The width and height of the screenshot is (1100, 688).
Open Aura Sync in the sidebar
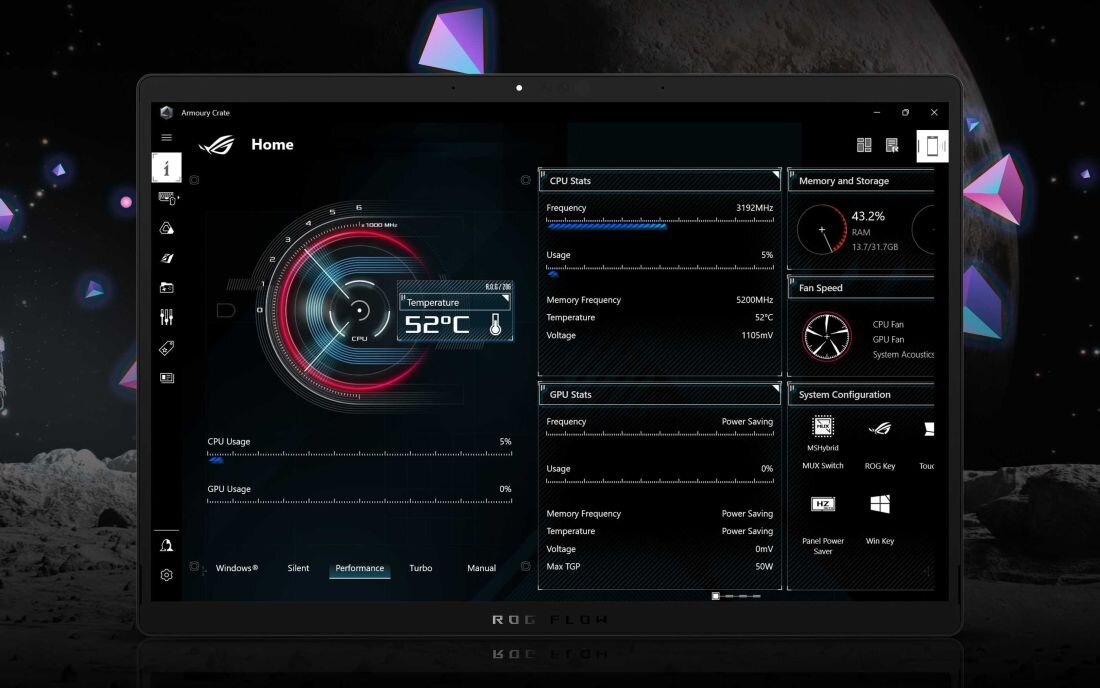tap(166, 227)
